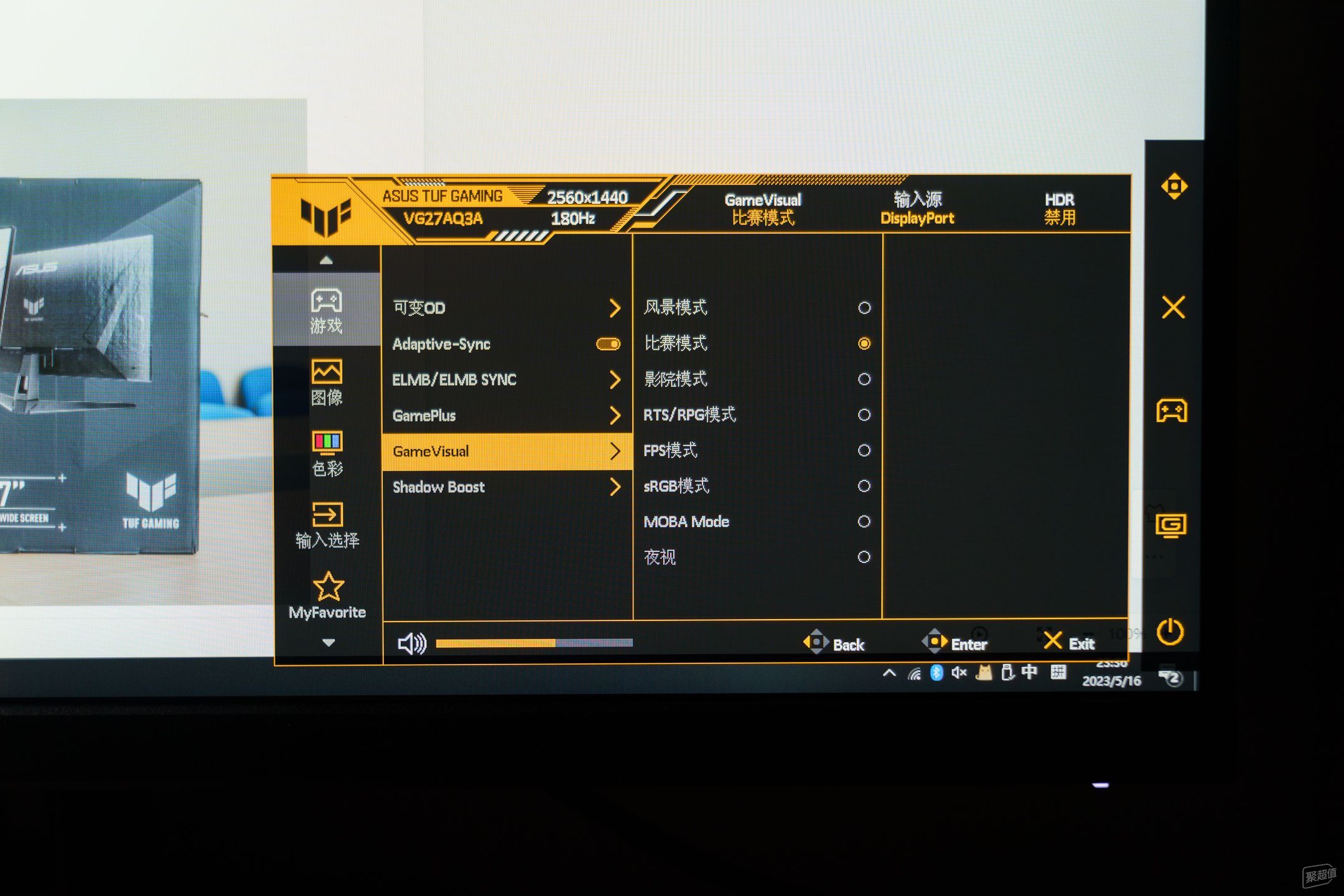Screen dimensions: 1344x896
Task: Select 夜视 radio button
Action: point(864,556)
